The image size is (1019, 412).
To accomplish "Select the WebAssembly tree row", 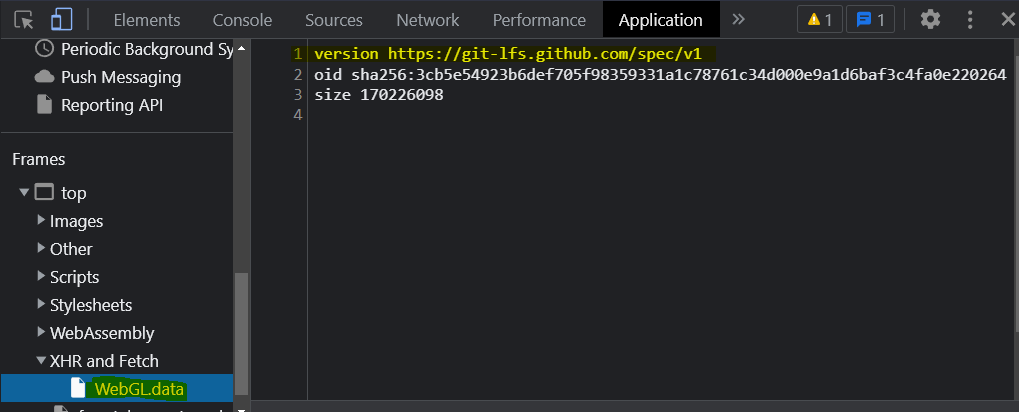I will click(x=117, y=333).
